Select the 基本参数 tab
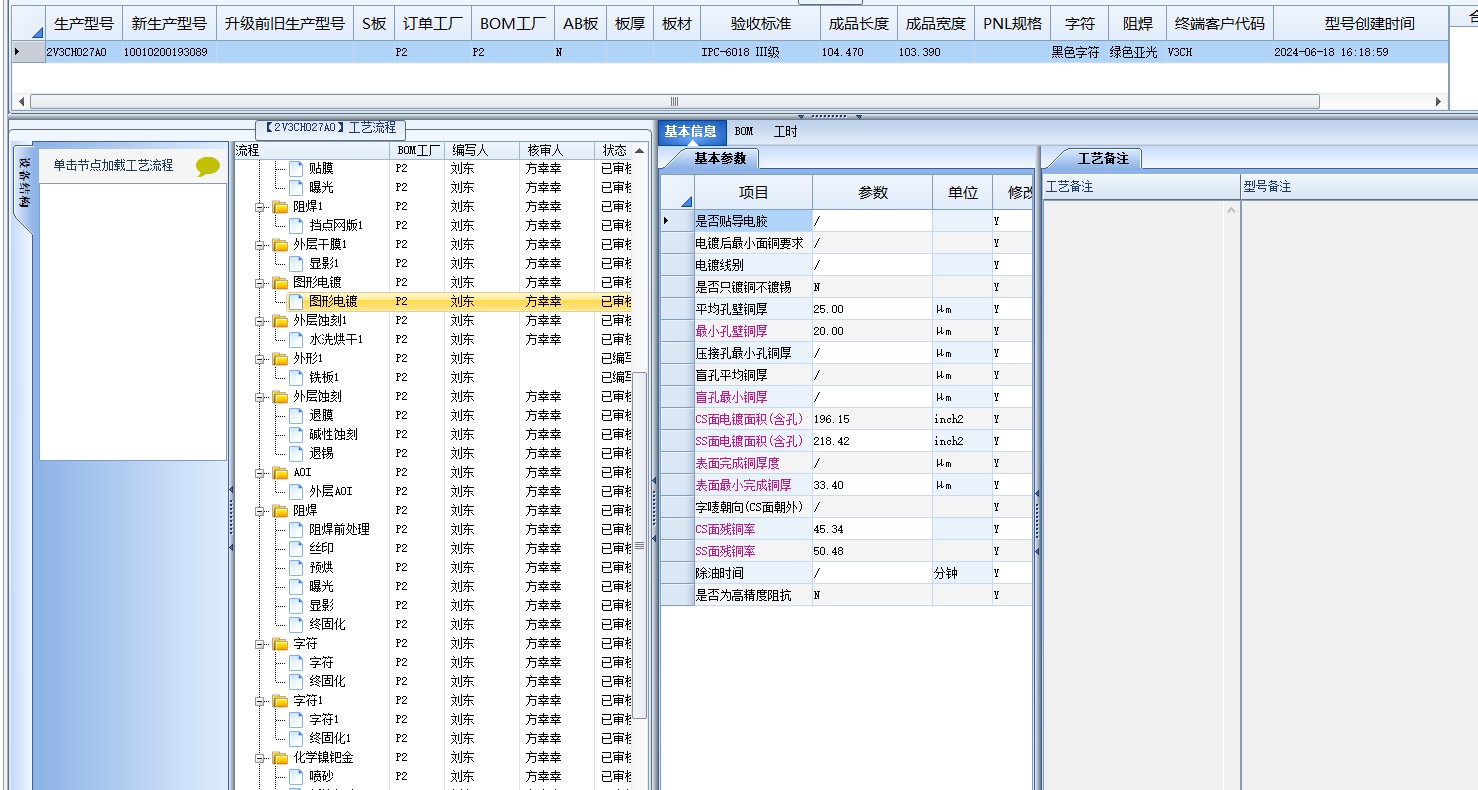This screenshot has width=1478, height=790. tap(719, 158)
